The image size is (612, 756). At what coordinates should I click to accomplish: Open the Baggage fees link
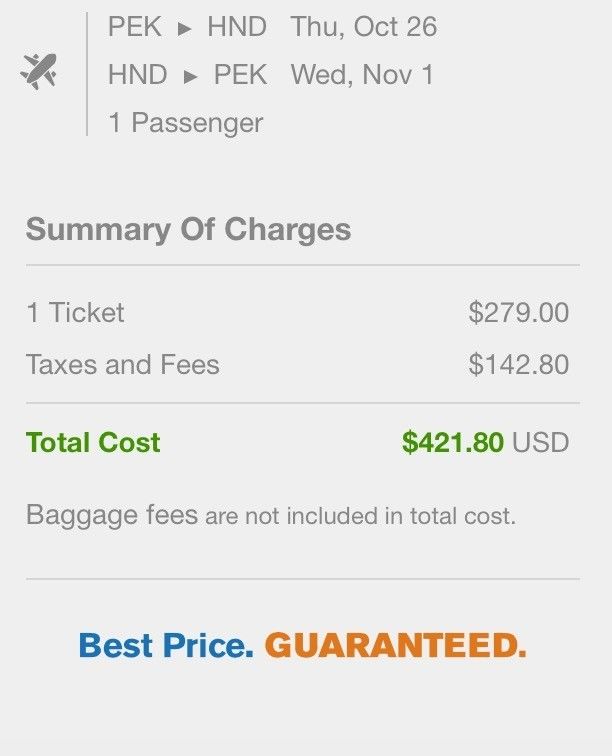[x=112, y=516]
